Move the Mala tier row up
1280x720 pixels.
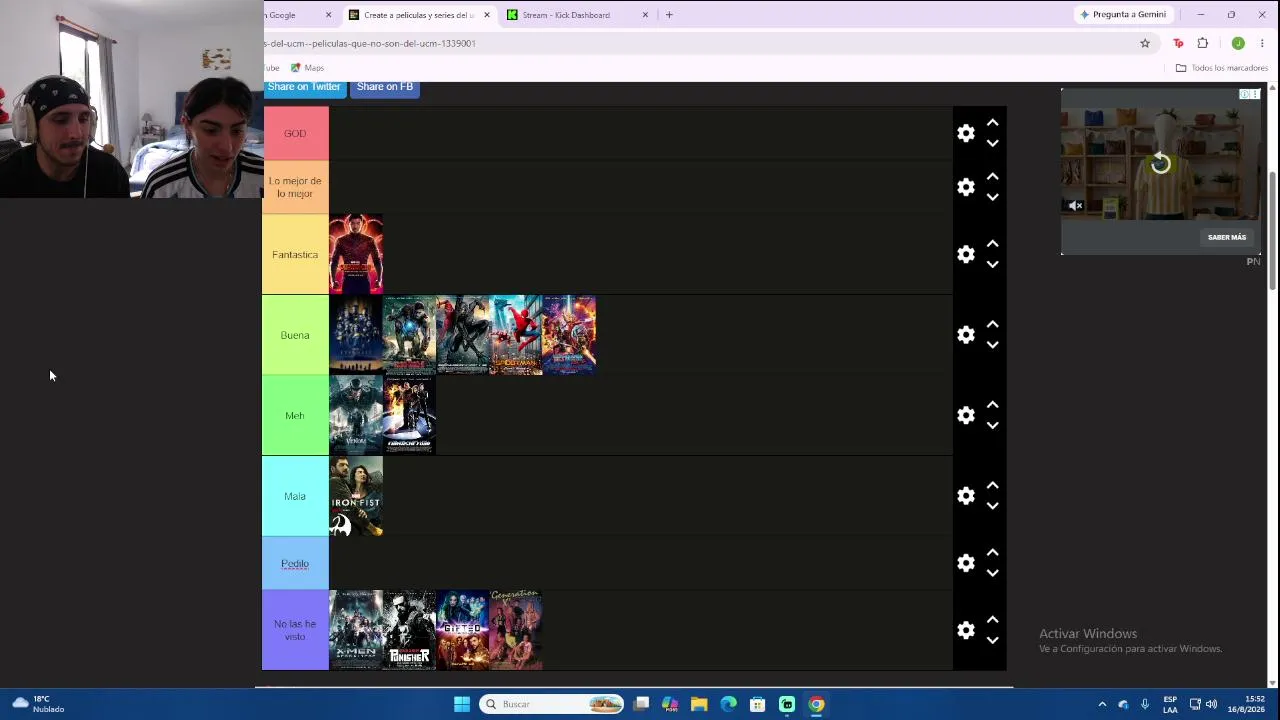993,485
